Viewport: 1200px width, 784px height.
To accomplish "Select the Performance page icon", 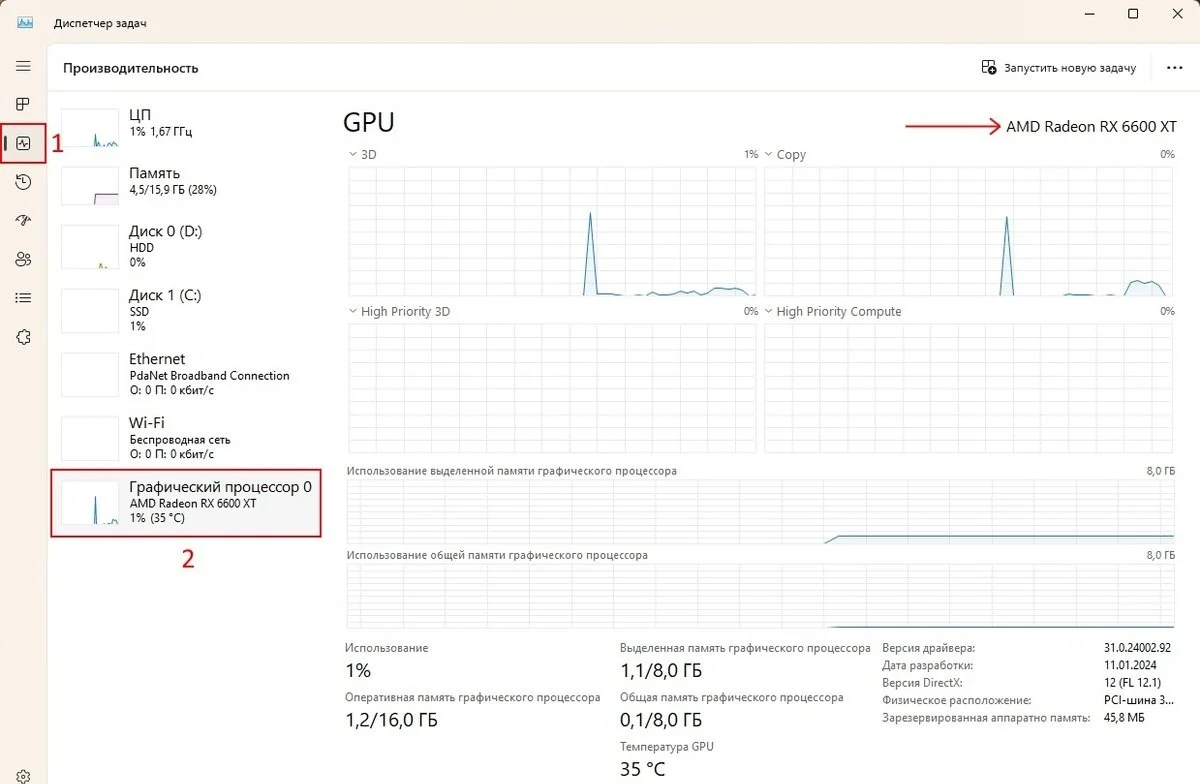I will coord(24,143).
